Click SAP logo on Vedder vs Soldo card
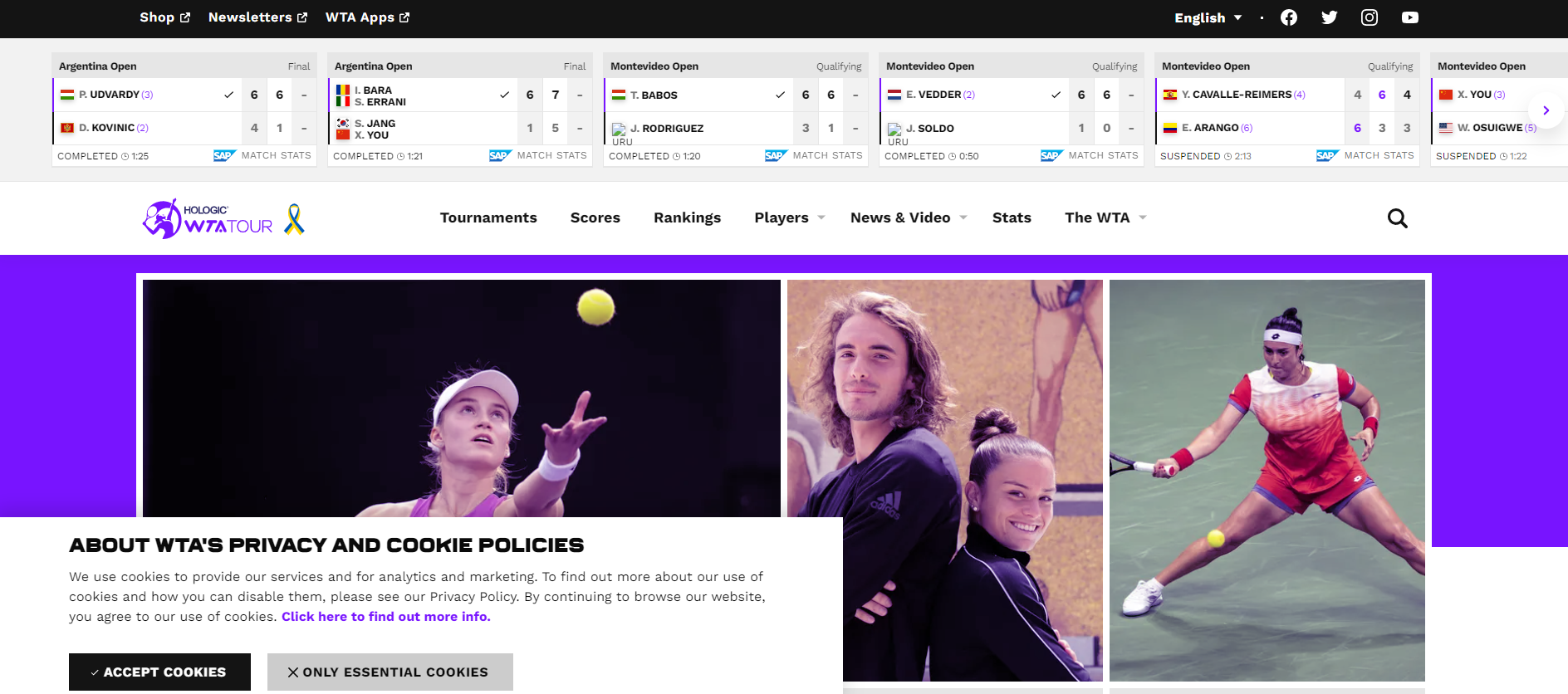Viewport: 1568px width, 694px height. point(1051,155)
